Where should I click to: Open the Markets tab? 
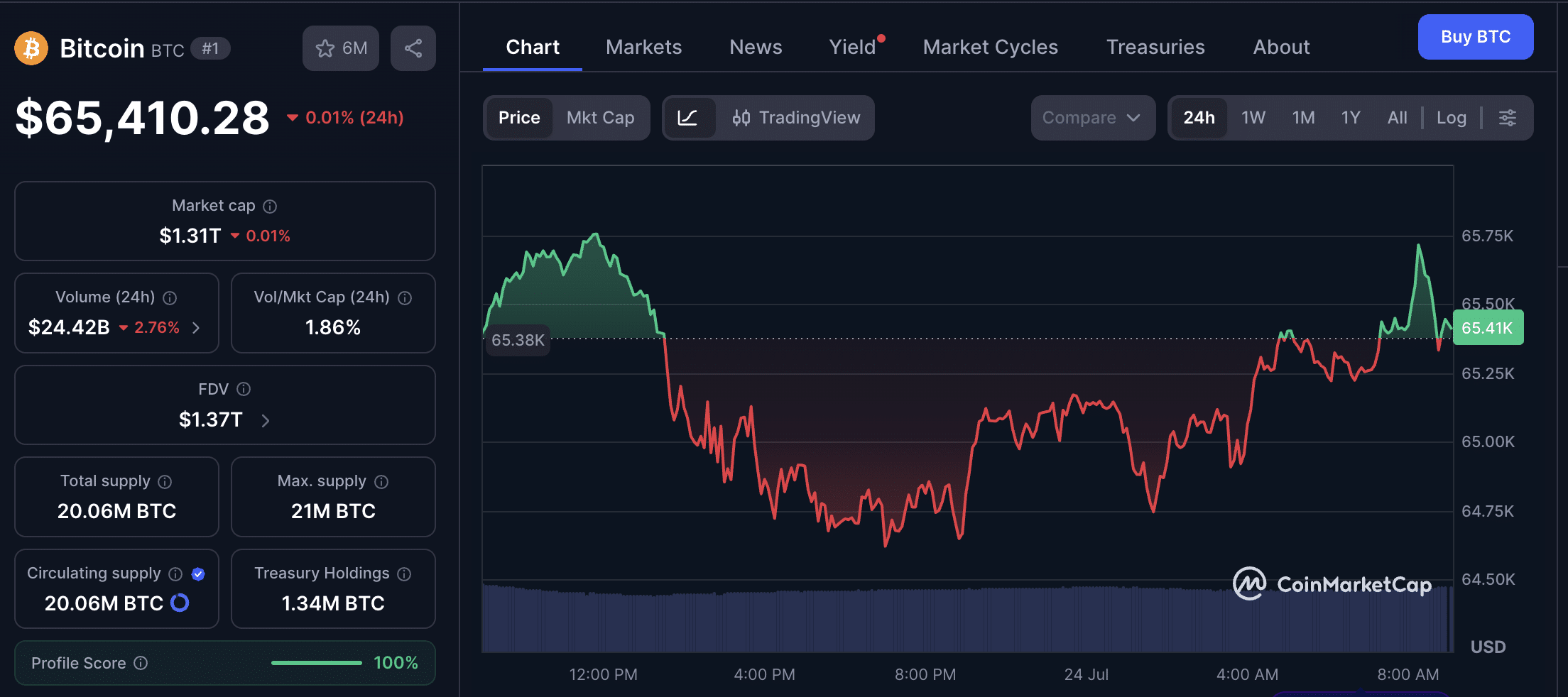click(644, 48)
